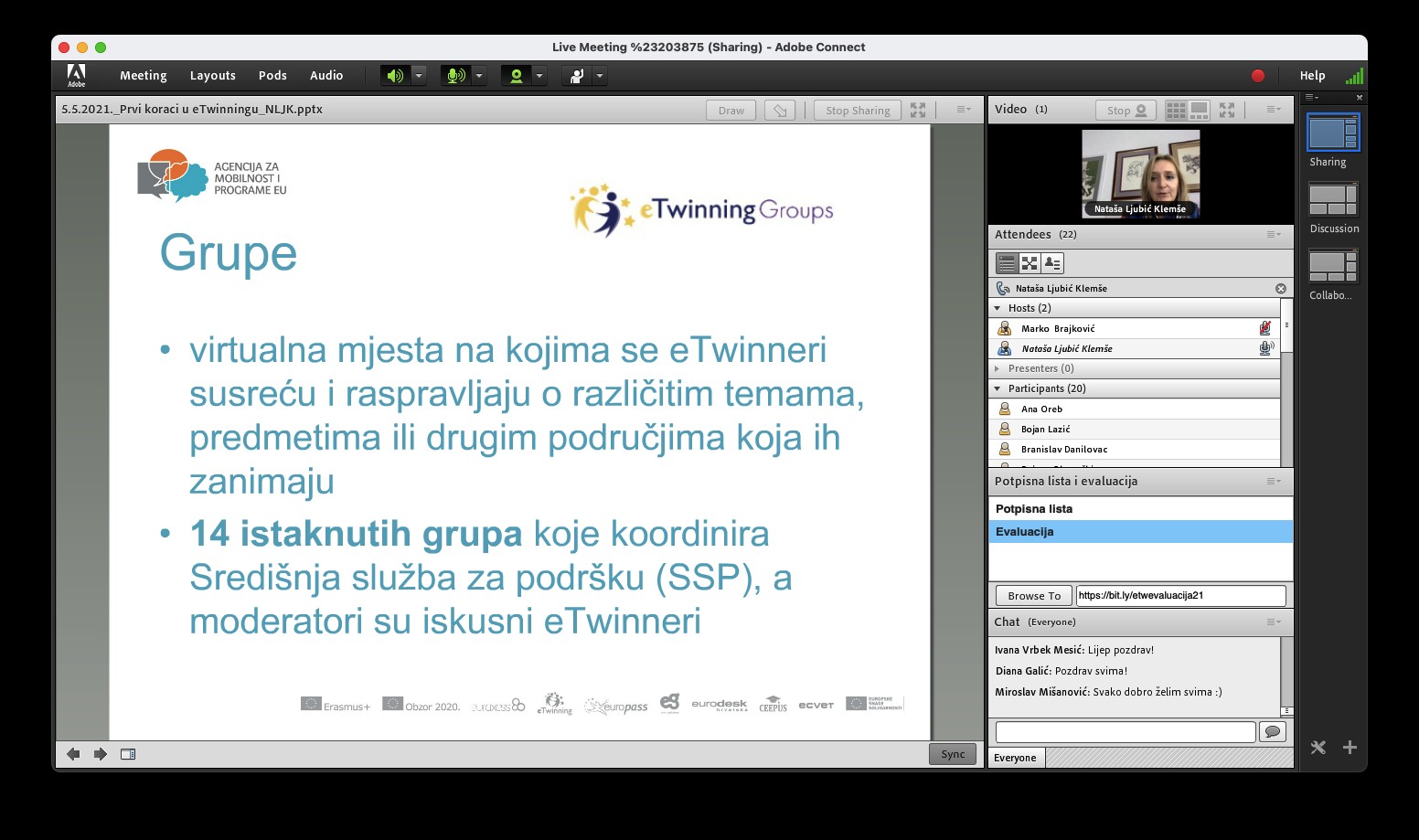Toggle full screen for the Video pod

(1227, 110)
